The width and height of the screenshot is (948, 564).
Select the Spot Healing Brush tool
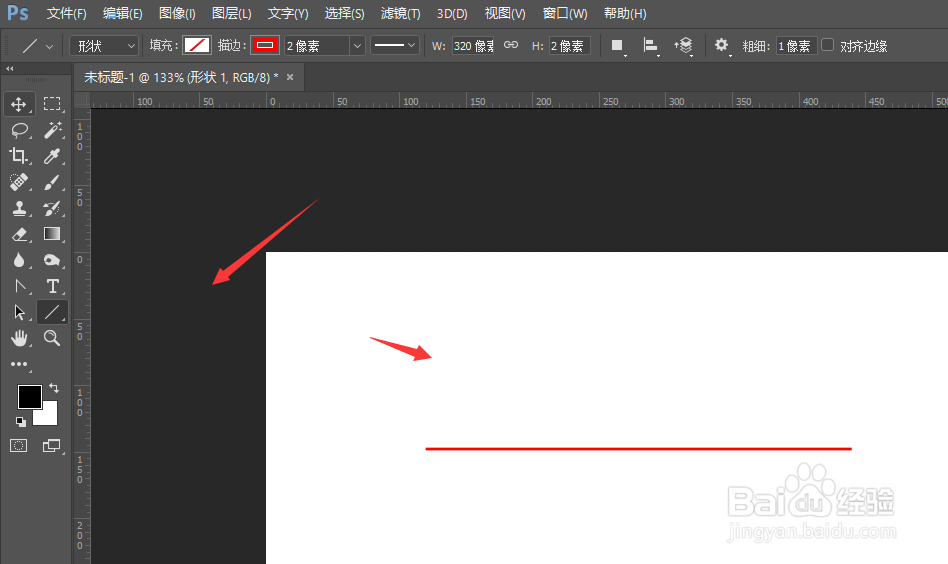pyautogui.click(x=19, y=182)
